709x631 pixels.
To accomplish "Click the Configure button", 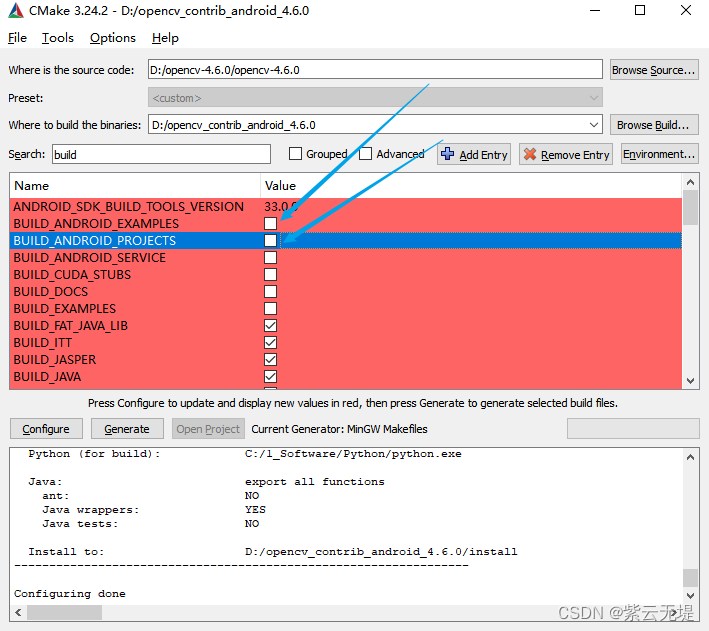I will pyautogui.click(x=46, y=429).
